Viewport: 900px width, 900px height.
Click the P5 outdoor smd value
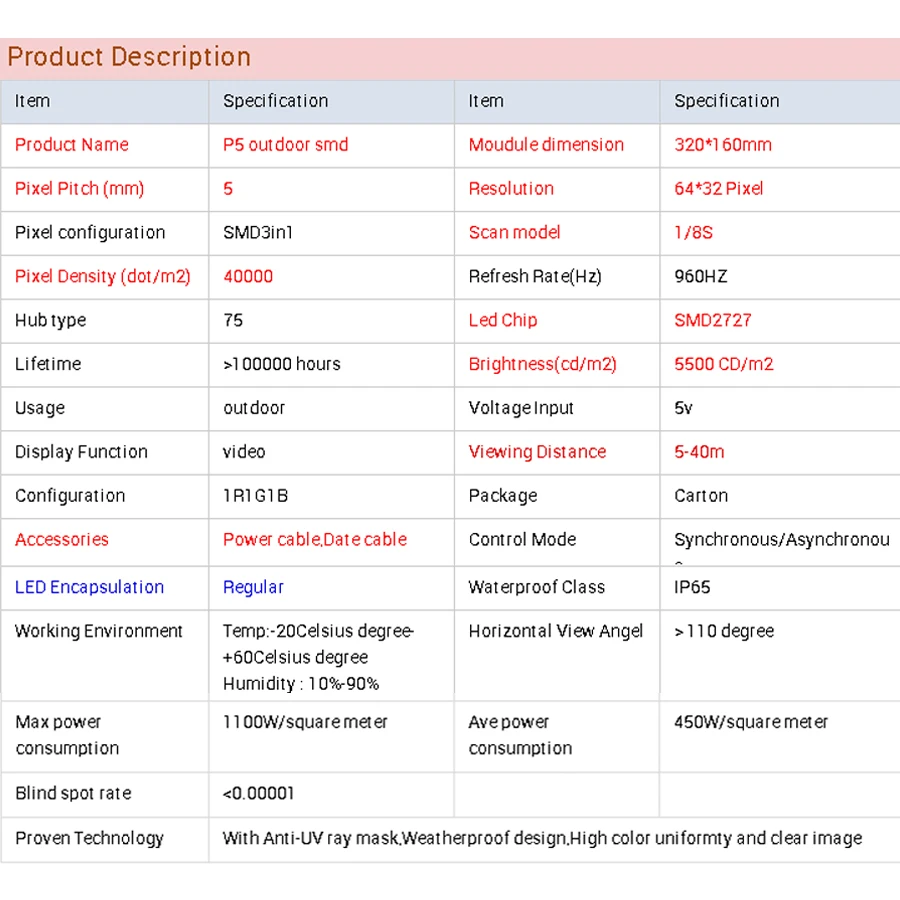285,145
